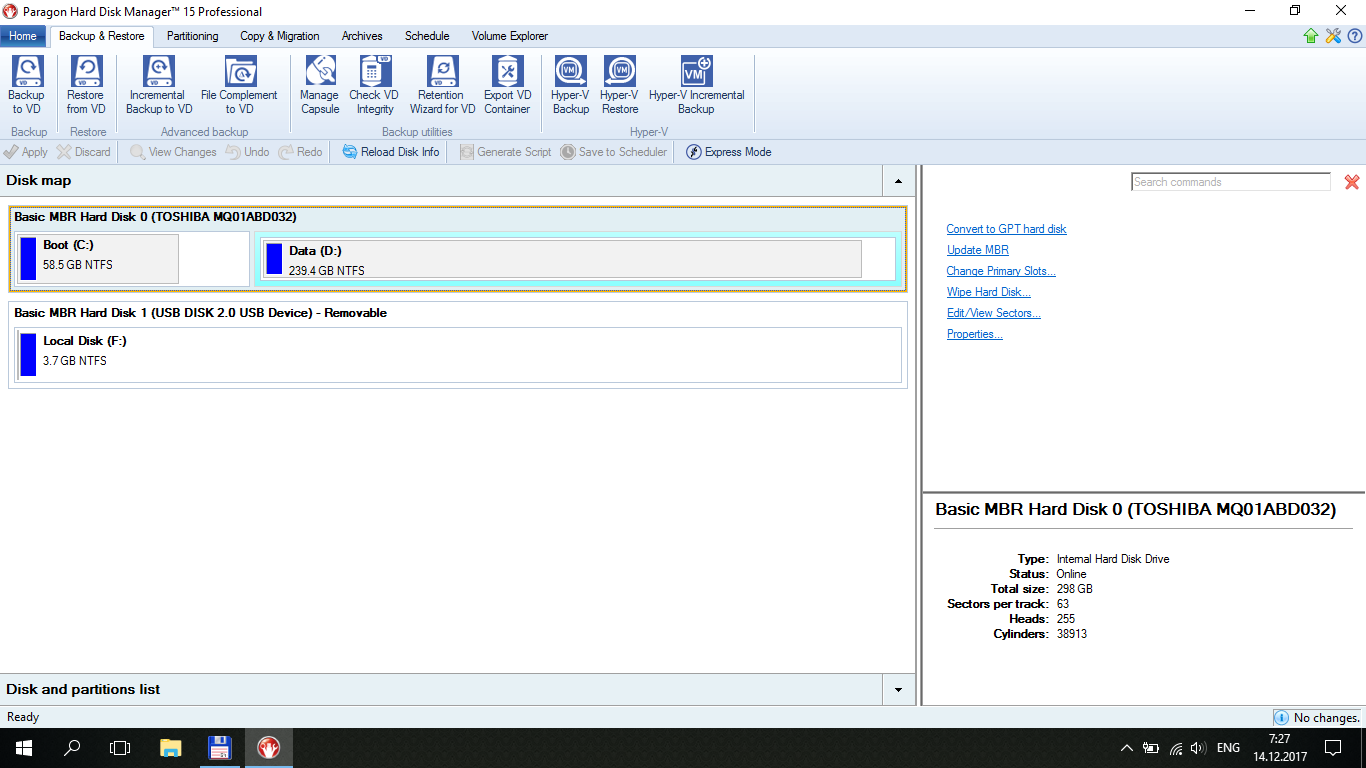The height and width of the screenshot is (768, 1366).
Task: Reload Disk Info
Action: click(391, 152)
